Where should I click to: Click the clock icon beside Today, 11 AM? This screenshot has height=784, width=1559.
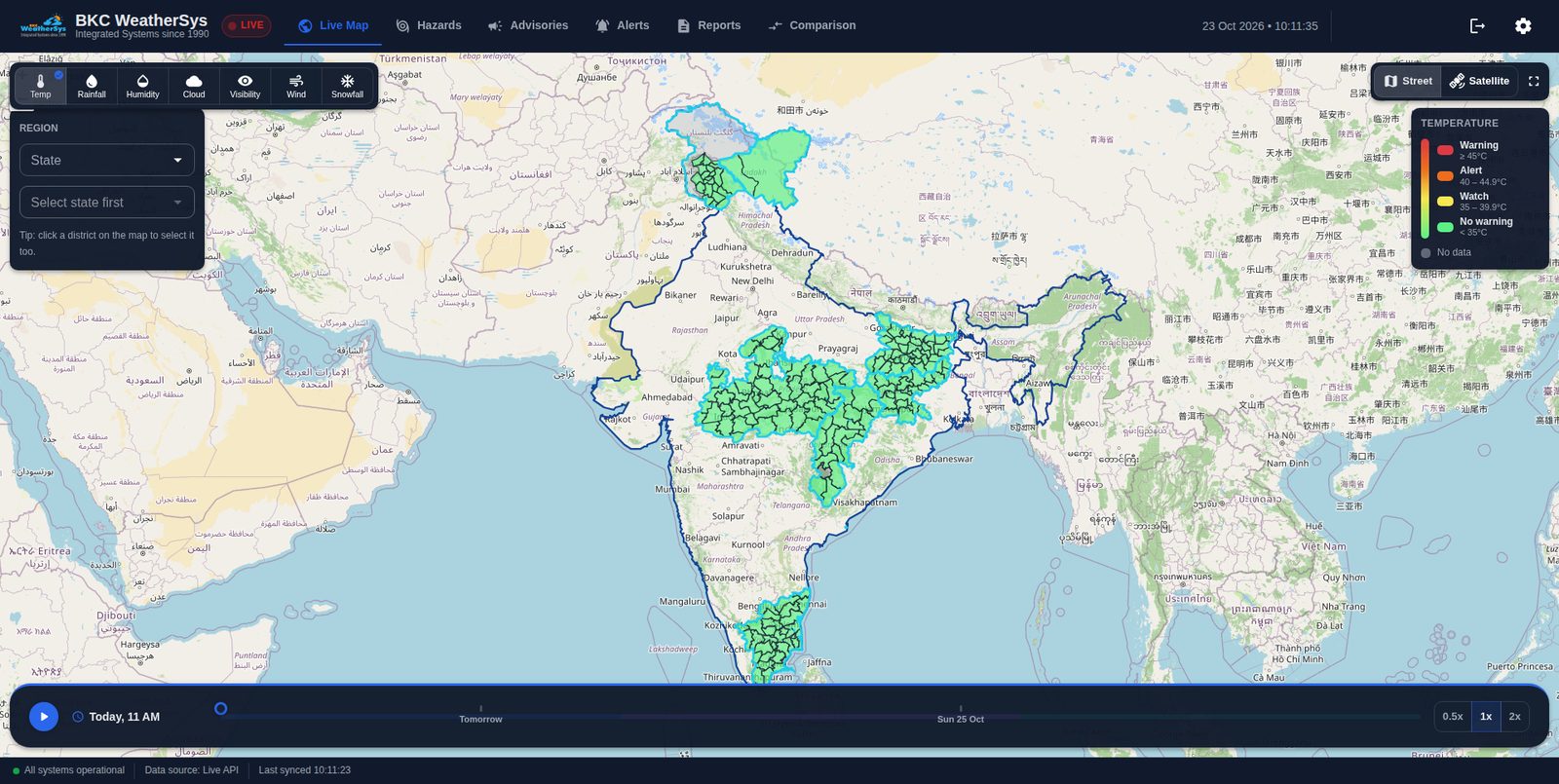click(78, 717)
